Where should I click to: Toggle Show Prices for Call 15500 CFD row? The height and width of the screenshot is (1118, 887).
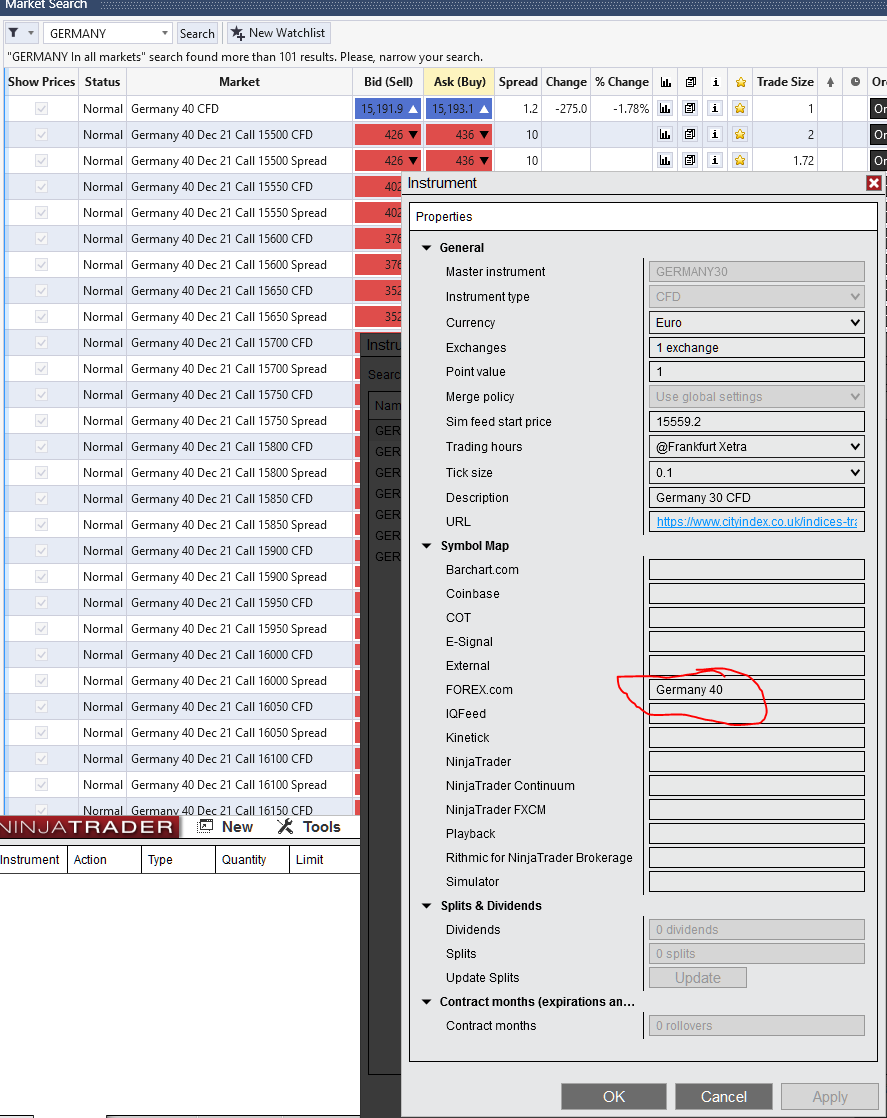41,134
